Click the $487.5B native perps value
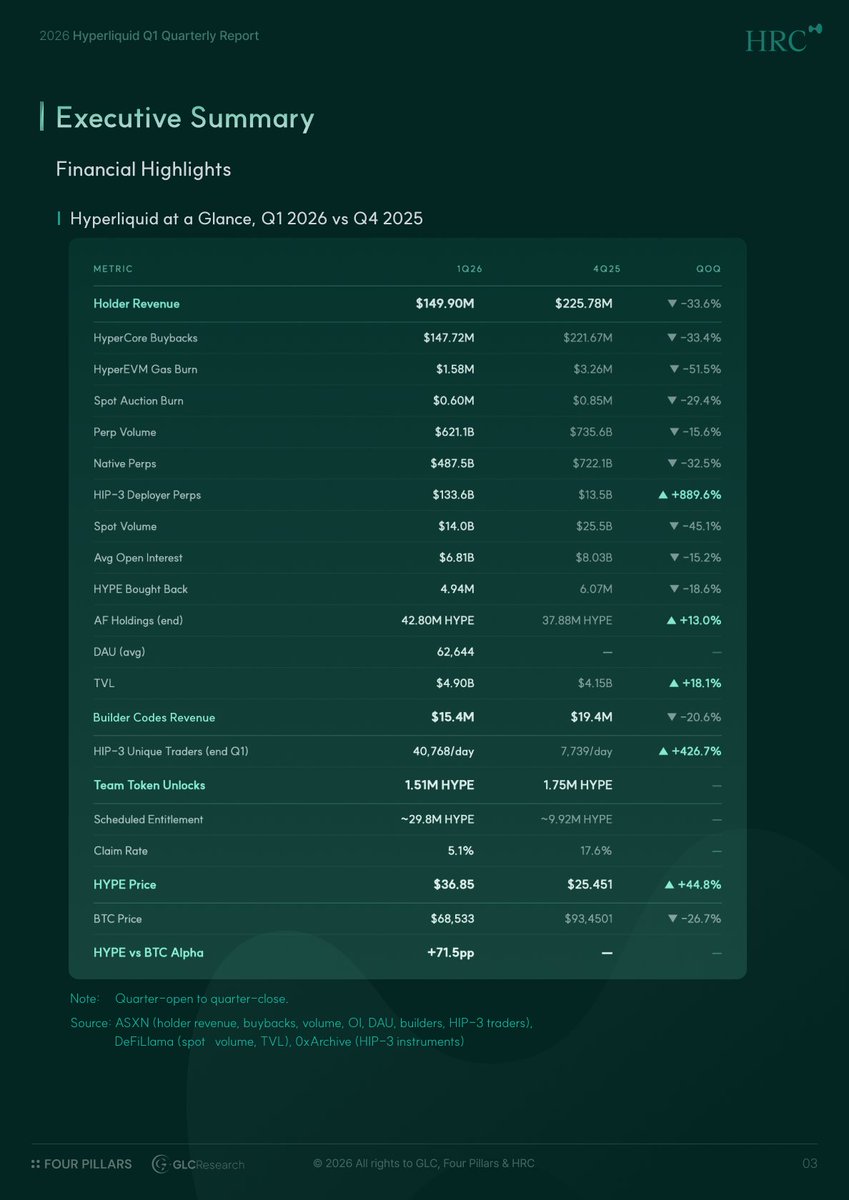 [453, 464]
